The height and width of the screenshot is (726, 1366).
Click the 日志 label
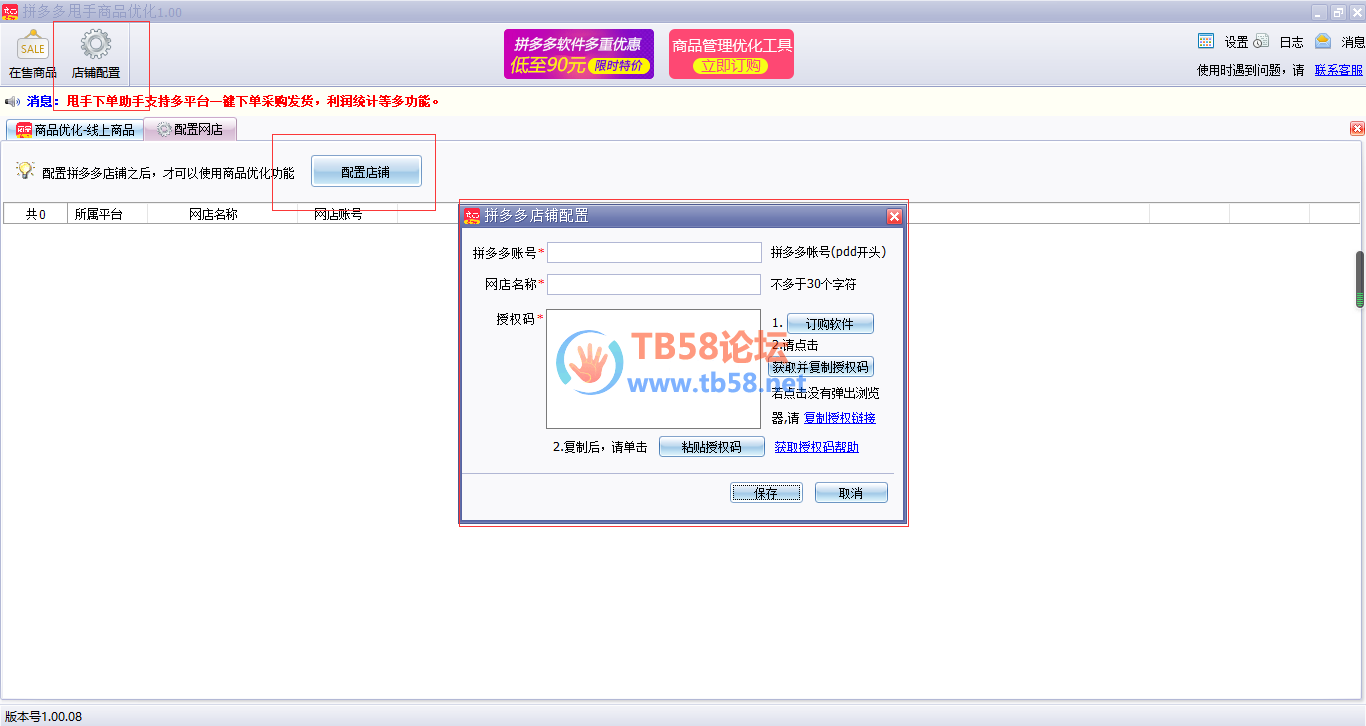pos(1292,42)
